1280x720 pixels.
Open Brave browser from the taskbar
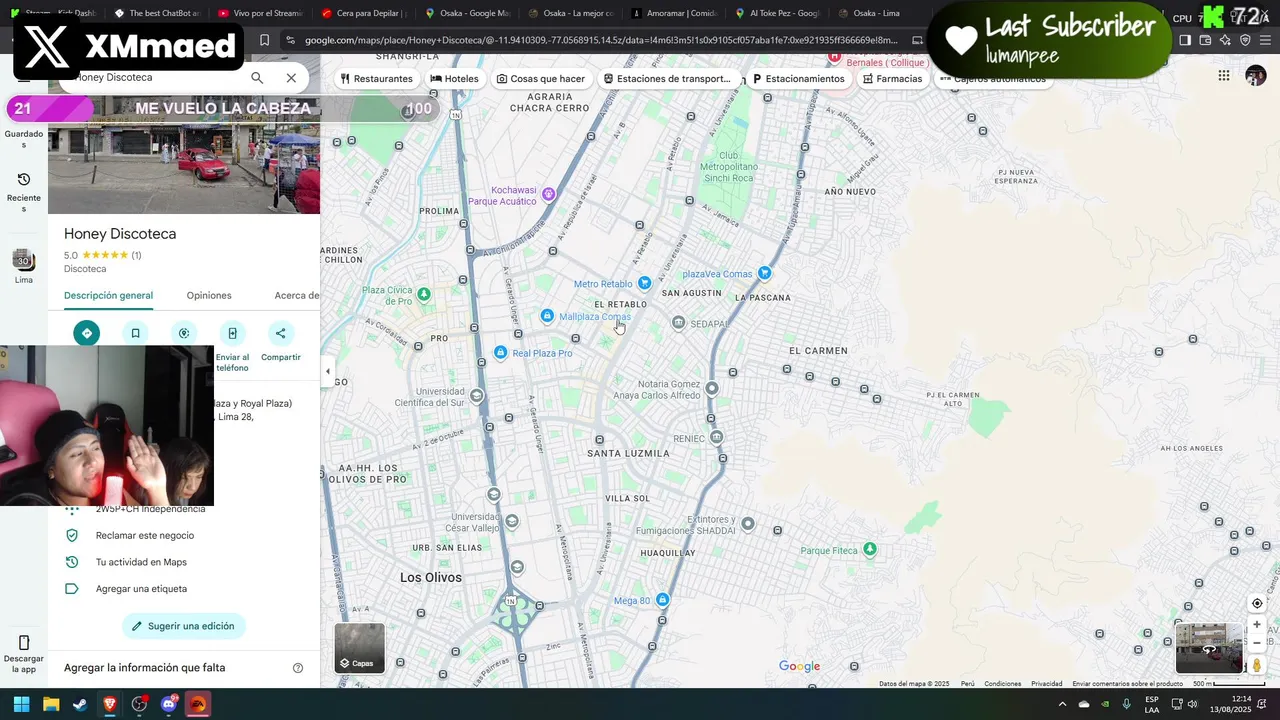coord(110,704)
